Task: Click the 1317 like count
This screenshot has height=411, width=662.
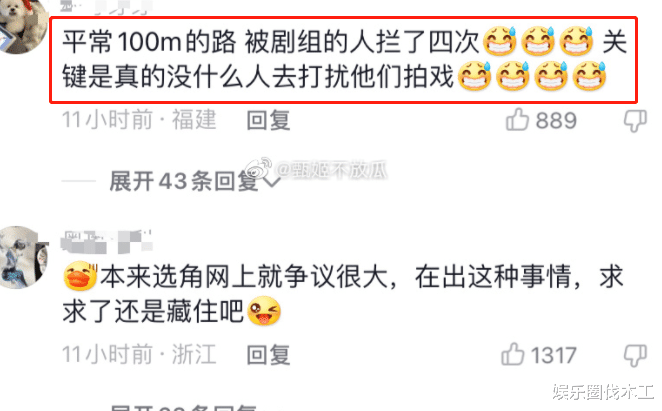Action: 553,355
